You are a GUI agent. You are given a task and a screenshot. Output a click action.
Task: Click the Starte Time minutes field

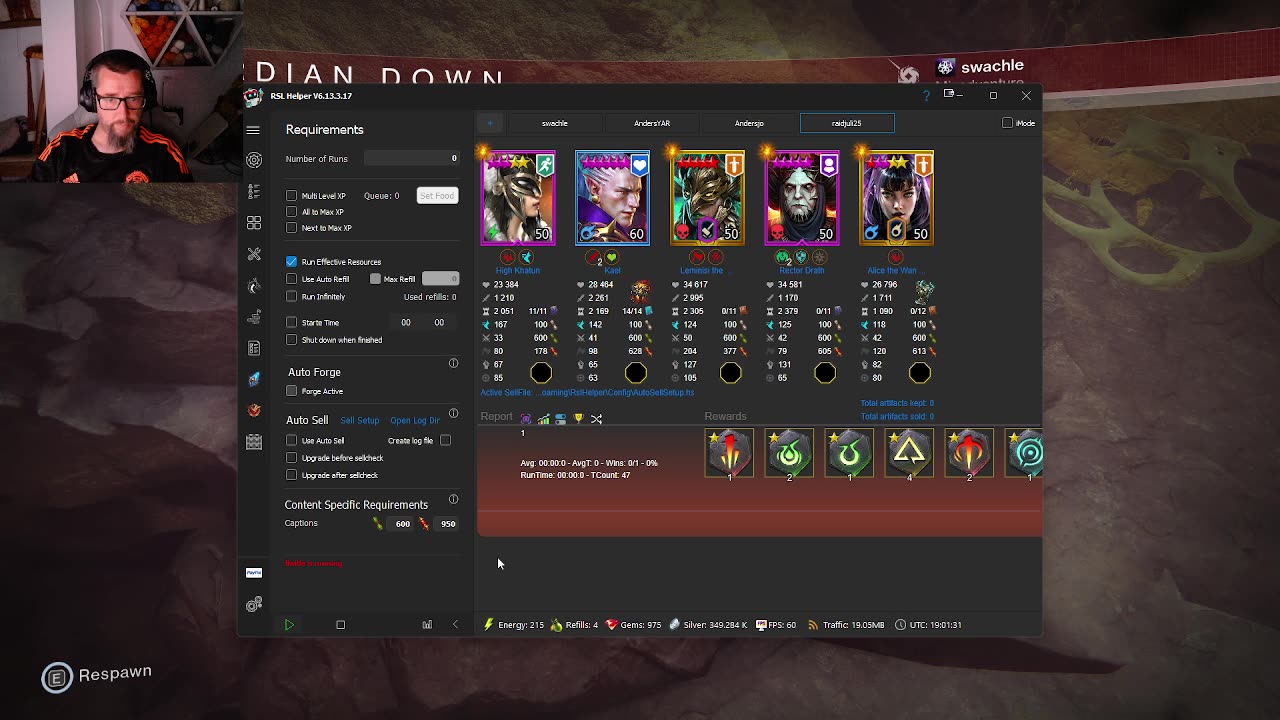tap(439, 323)
